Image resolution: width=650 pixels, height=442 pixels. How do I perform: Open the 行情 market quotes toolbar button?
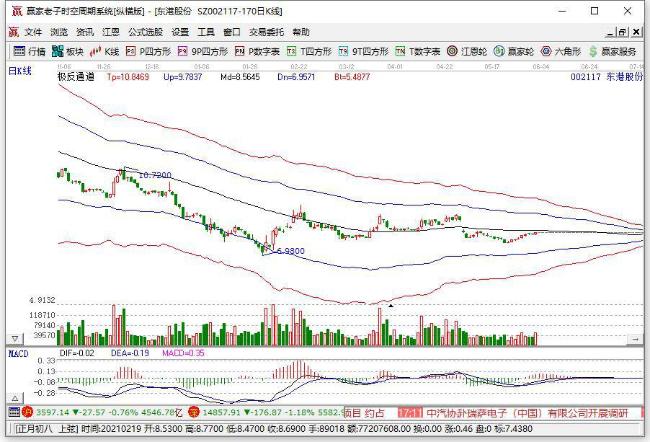click(x=29, y=51)
